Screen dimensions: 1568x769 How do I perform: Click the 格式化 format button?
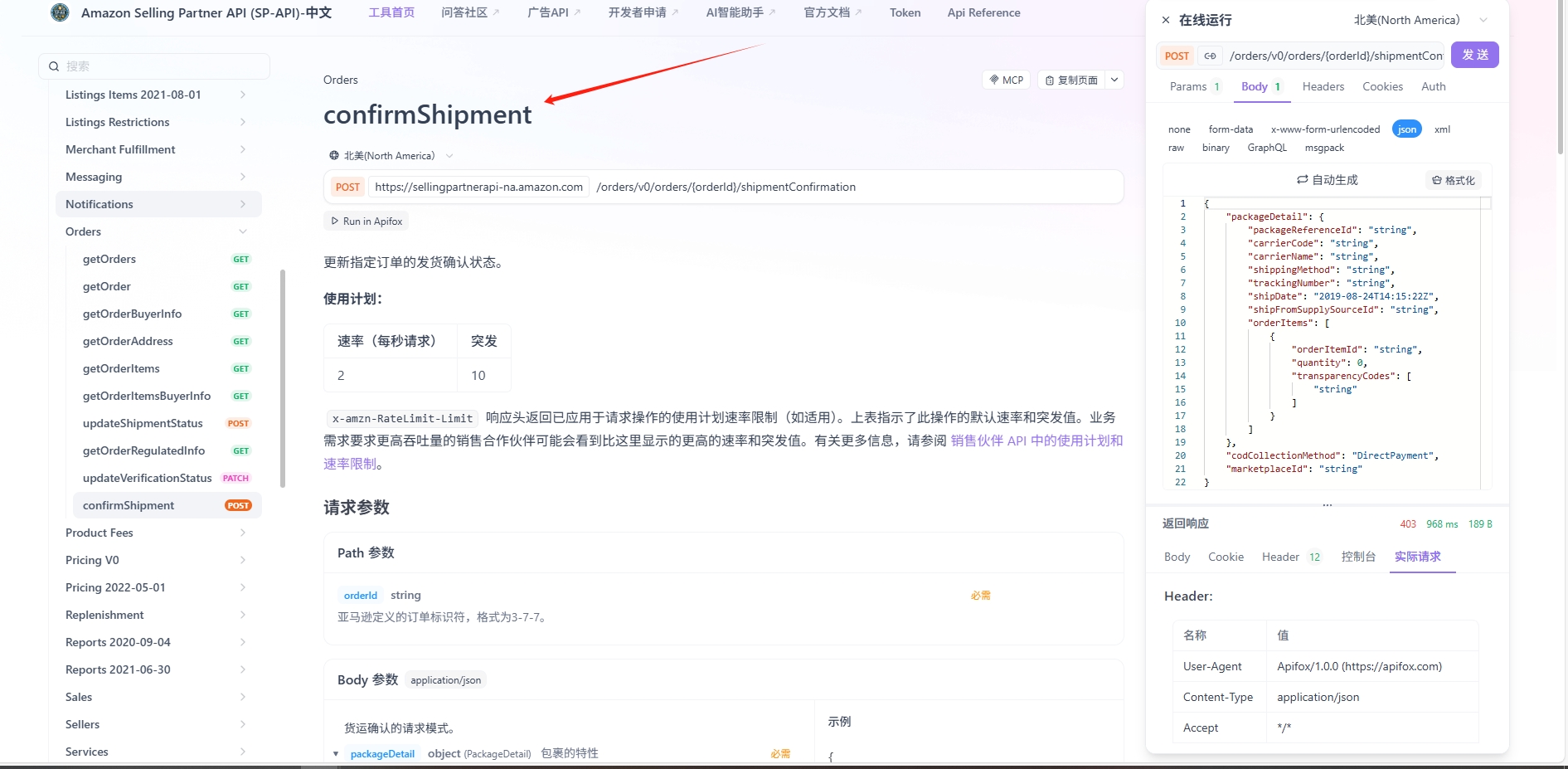click(1453, 180)
